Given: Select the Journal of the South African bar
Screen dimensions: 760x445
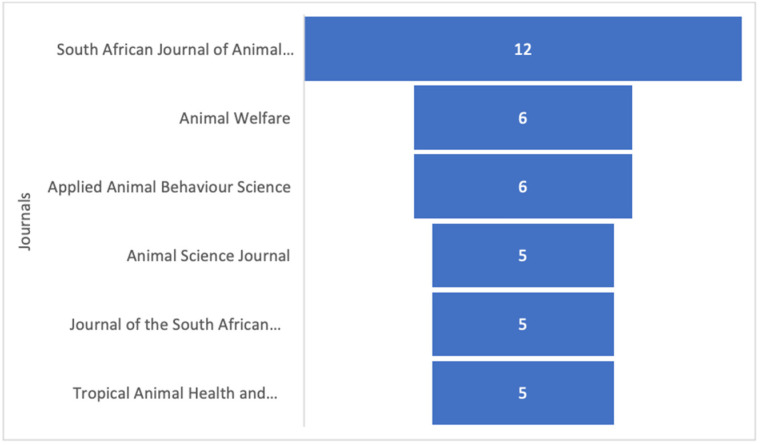Looking at the screenshot, I should coord(523,324).
